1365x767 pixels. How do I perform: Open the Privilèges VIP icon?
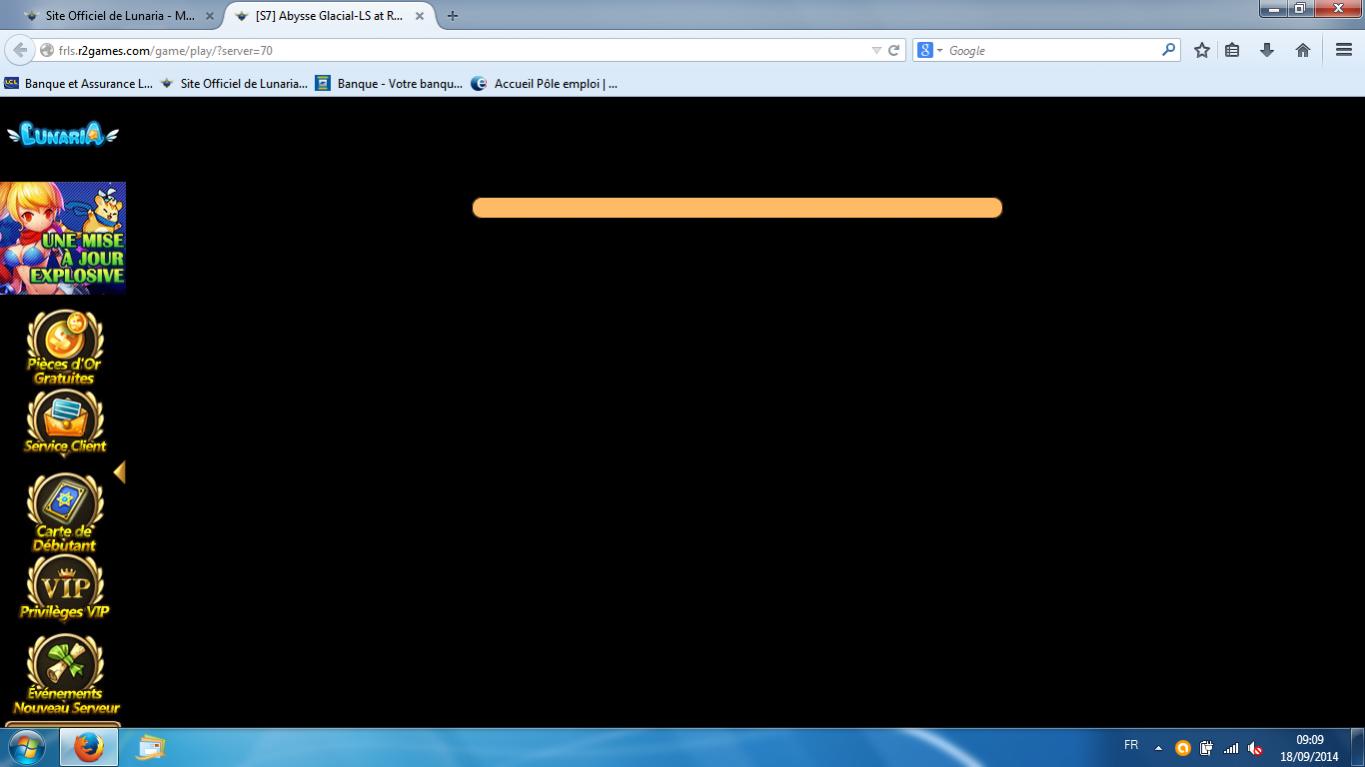64,587
